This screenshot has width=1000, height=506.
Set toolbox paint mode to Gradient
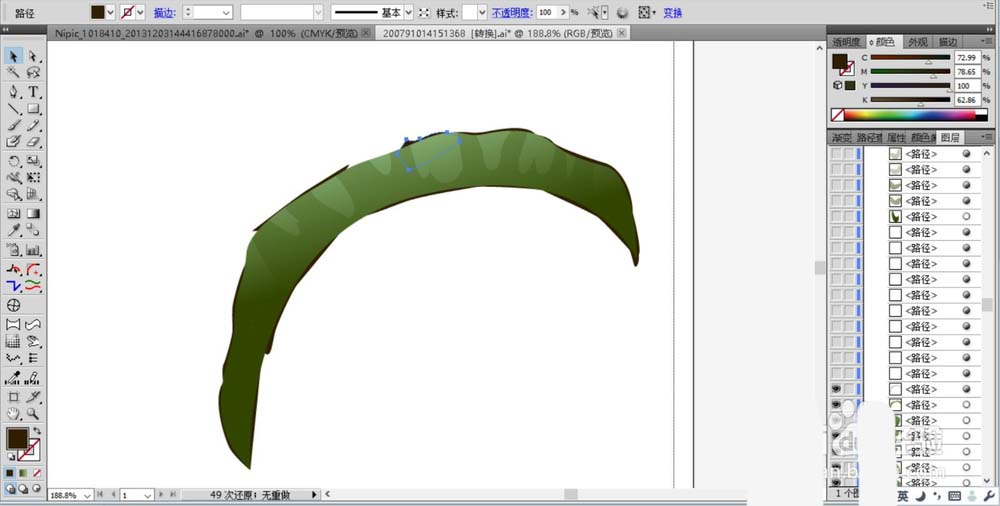click(x=23, y=473)
